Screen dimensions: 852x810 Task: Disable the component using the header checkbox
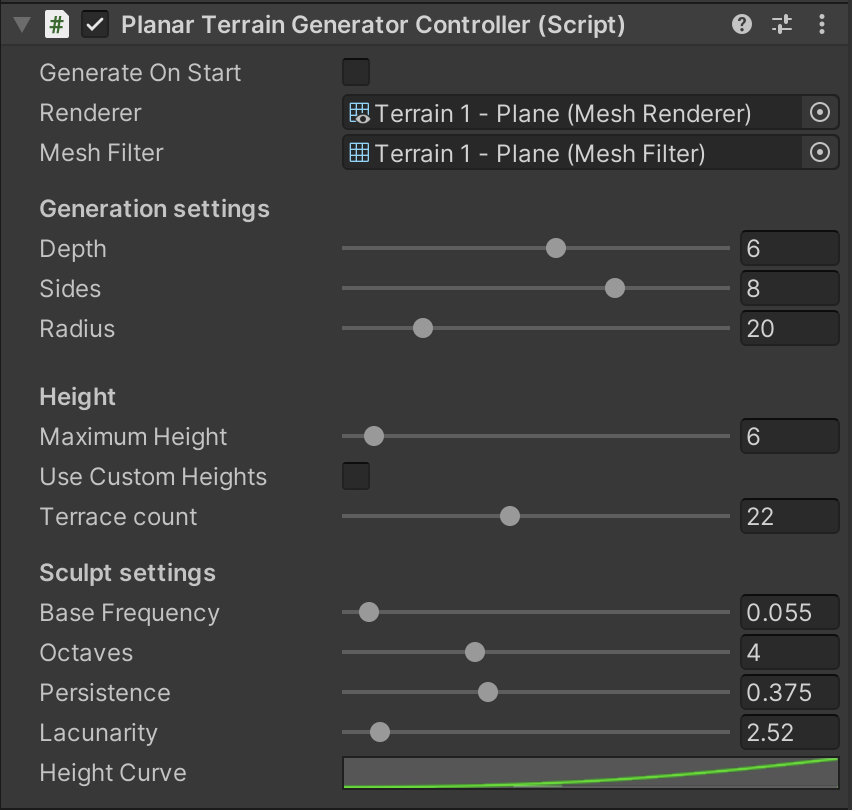(x=96, y=23)
